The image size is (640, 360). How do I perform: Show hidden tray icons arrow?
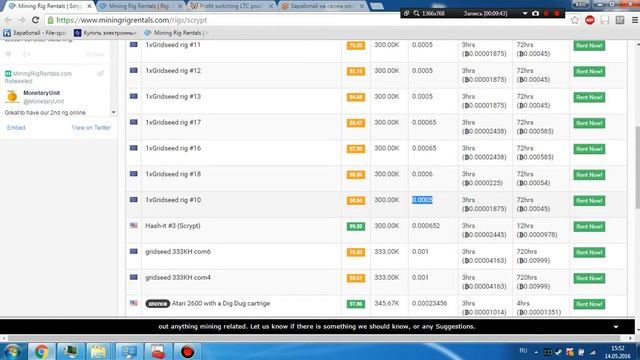[536, 352]
